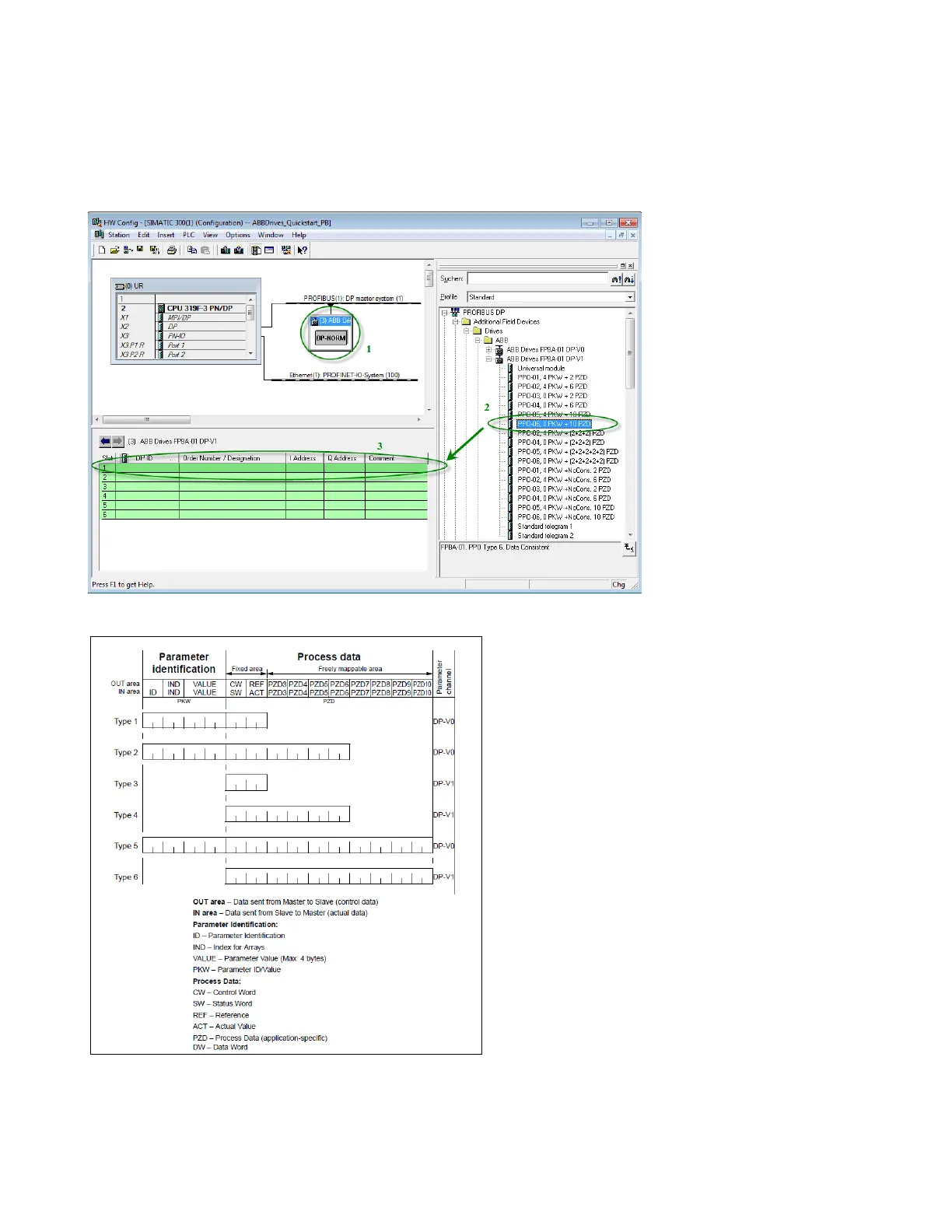Click the Copy toolbar icon

coord(192,250)
